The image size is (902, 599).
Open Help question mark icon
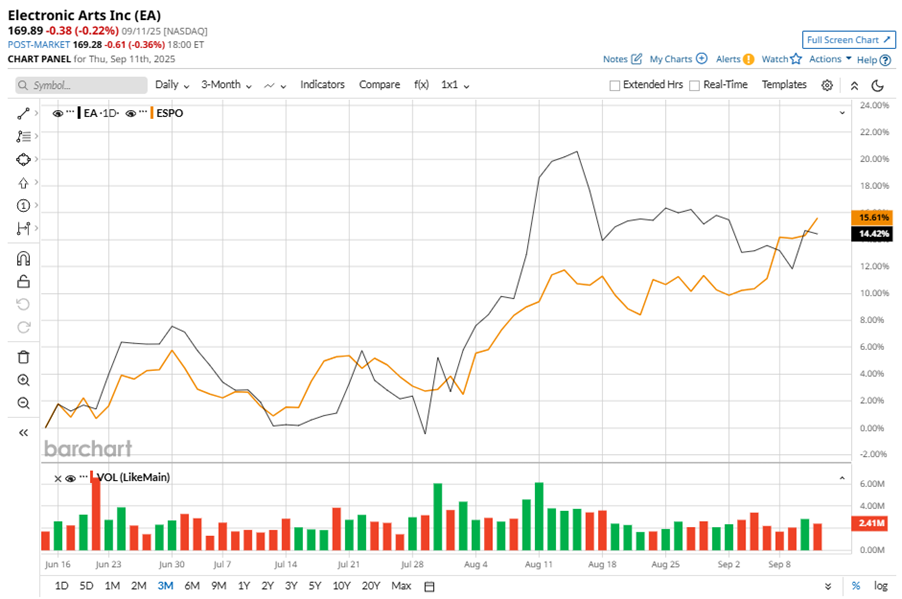tap(885, 60)
